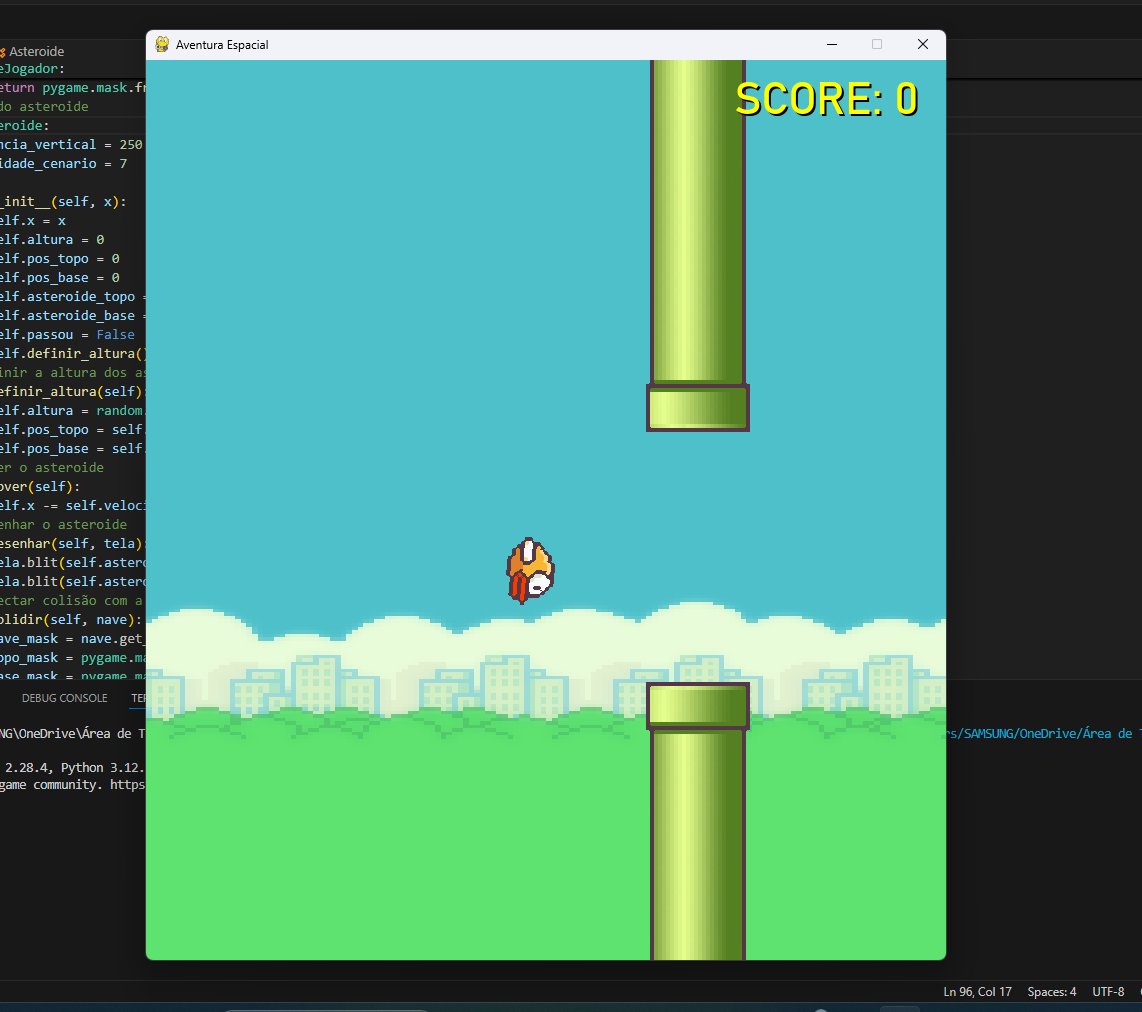The height and width of the screenshot is (1012, 1142).
Task: Click the code line 'over(self):'
Action: [40, 486]
